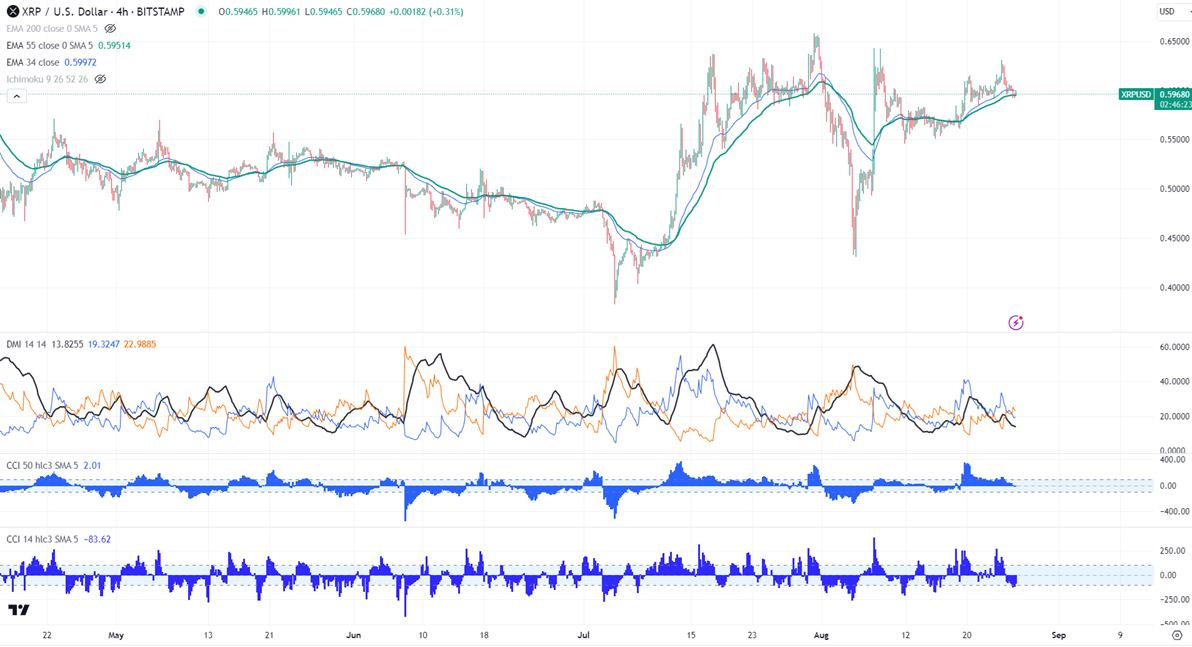Click the XRPUSD price line label
This screenshot has height=647, width=1192.
tap(1136, 94)
